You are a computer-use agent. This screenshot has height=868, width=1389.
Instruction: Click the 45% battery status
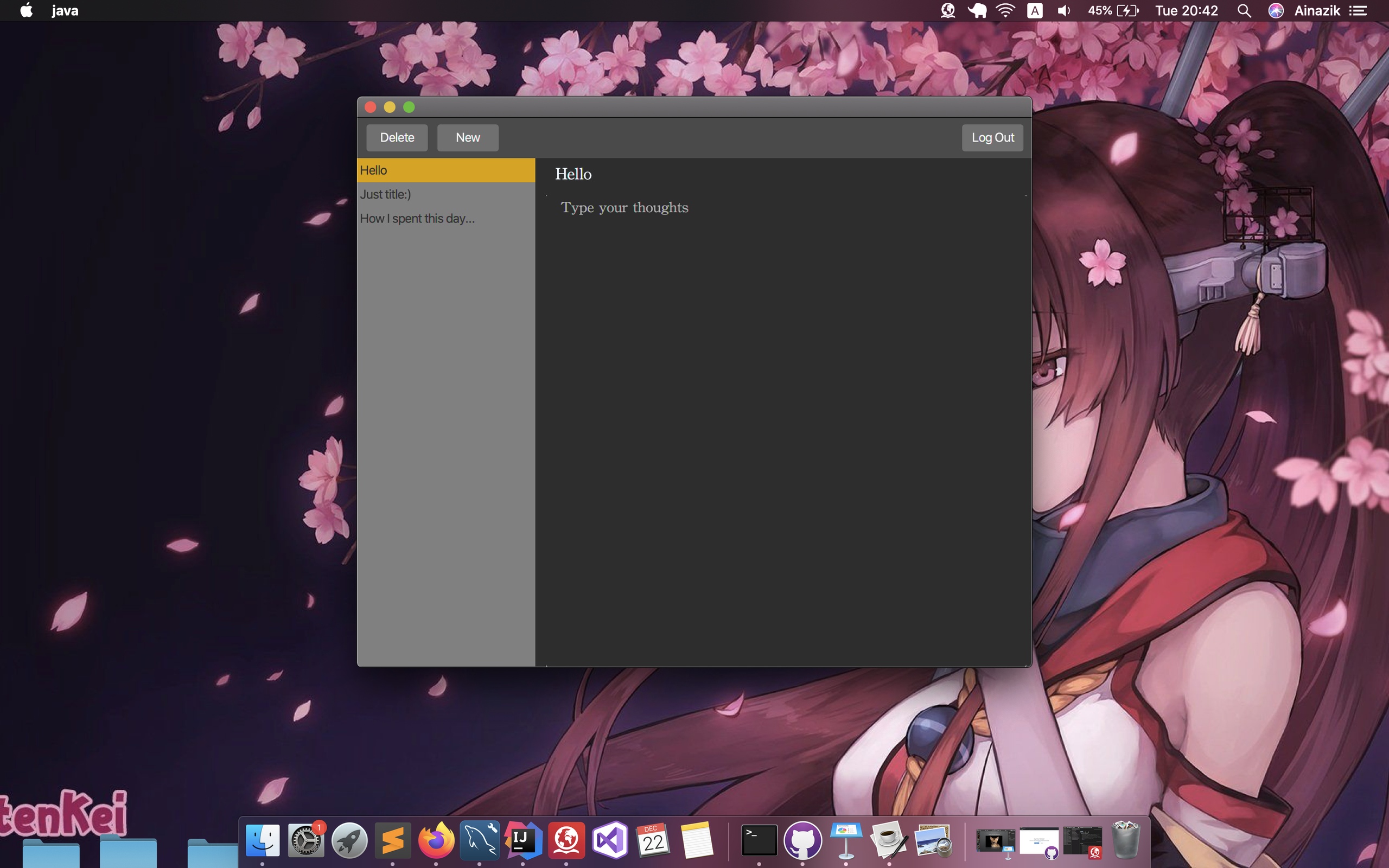tap(1113, 10)
